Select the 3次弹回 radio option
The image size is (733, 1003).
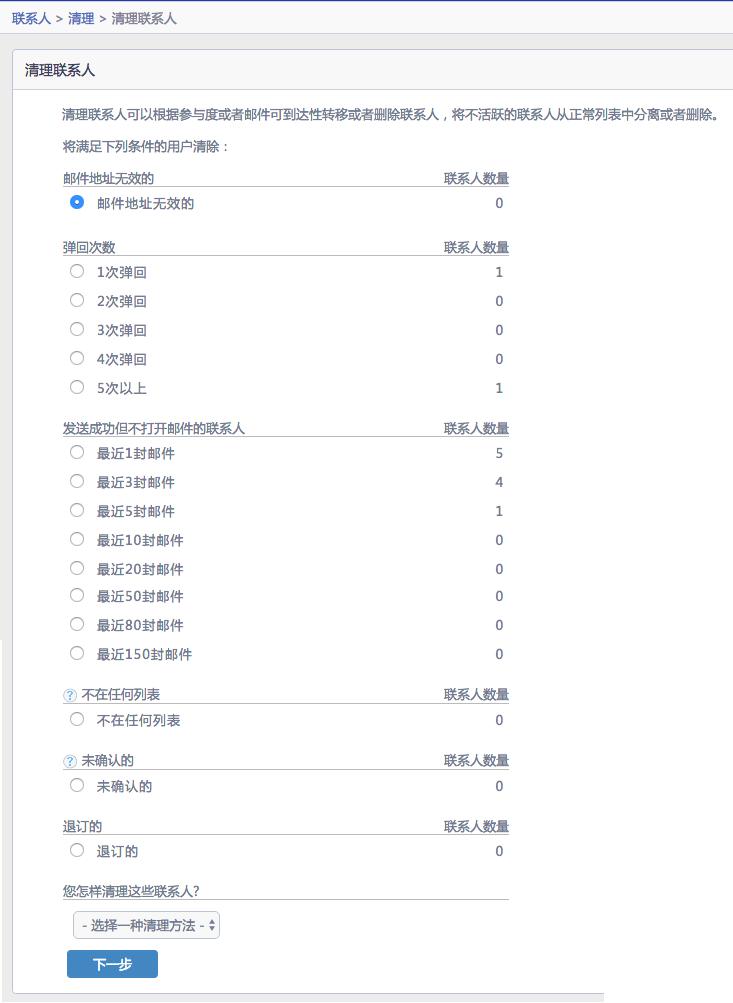[77, 329]
